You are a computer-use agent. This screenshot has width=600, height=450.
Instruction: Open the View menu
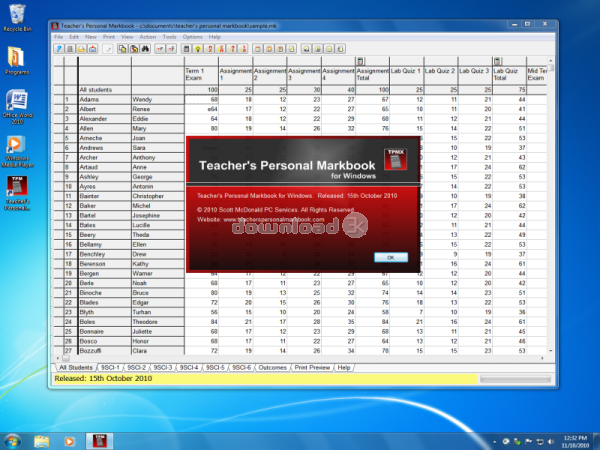127,37
